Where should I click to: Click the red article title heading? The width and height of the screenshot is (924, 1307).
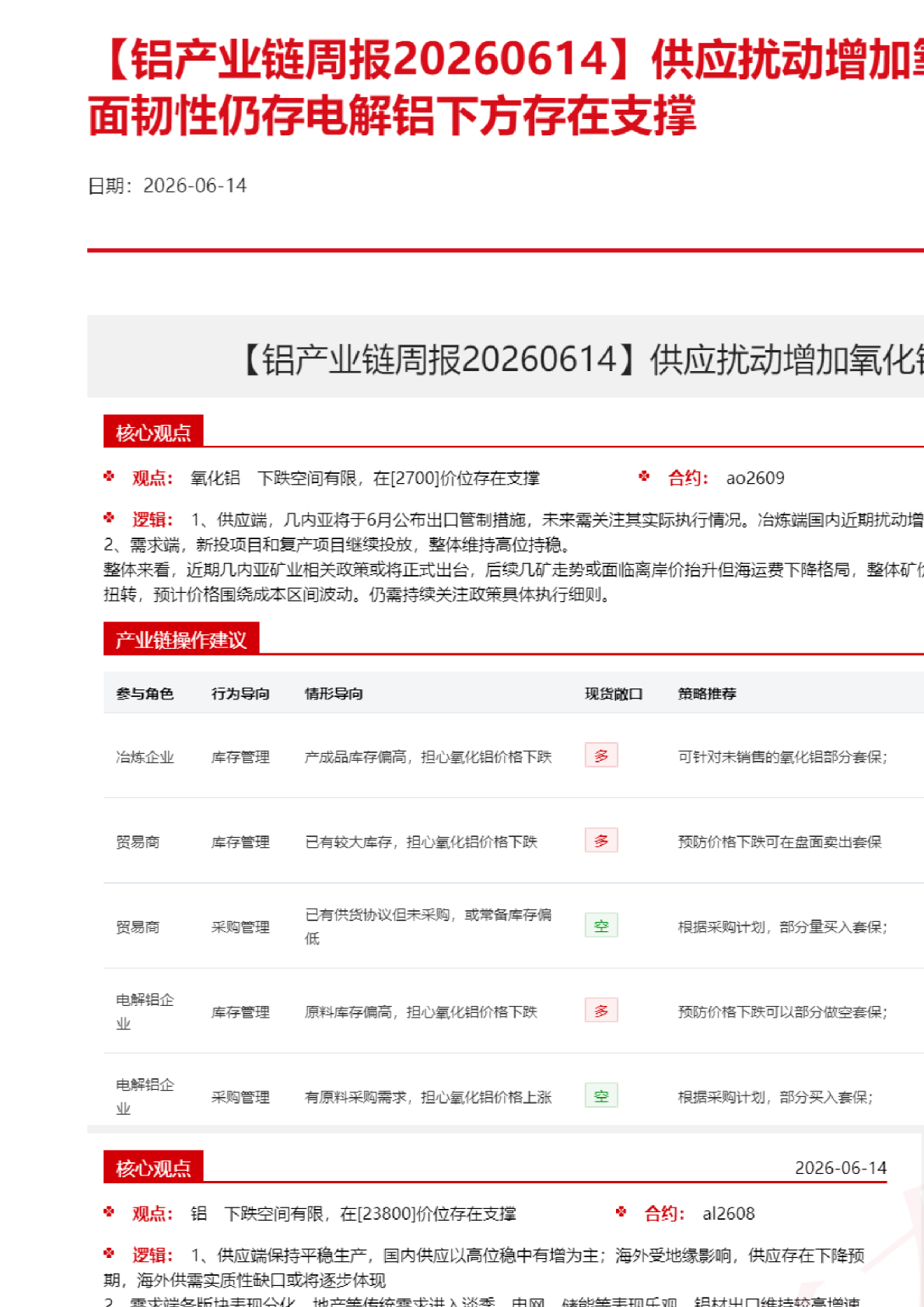pyautogui.click(x=506, y=87)
